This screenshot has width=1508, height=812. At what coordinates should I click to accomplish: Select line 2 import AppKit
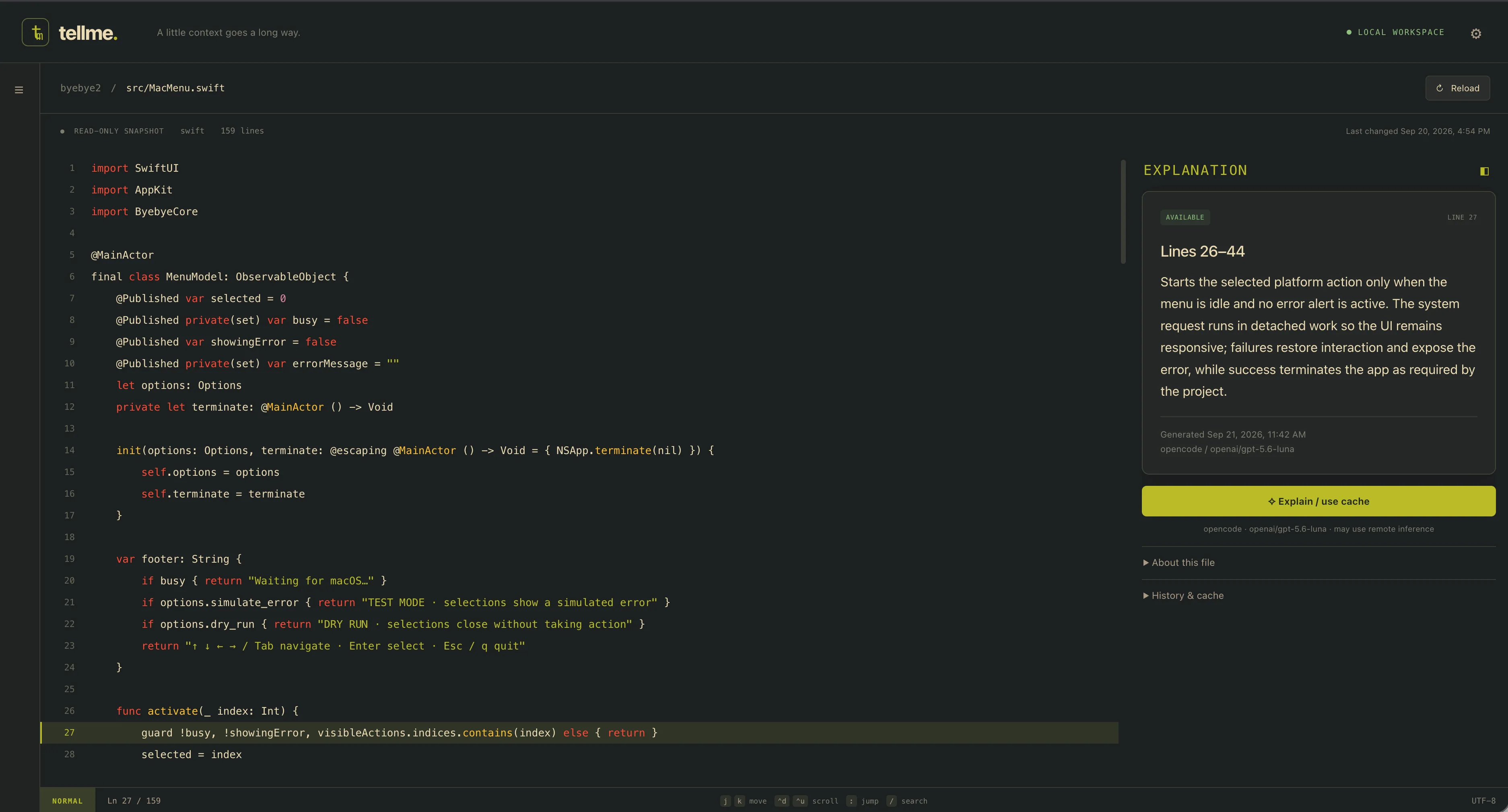579,190
